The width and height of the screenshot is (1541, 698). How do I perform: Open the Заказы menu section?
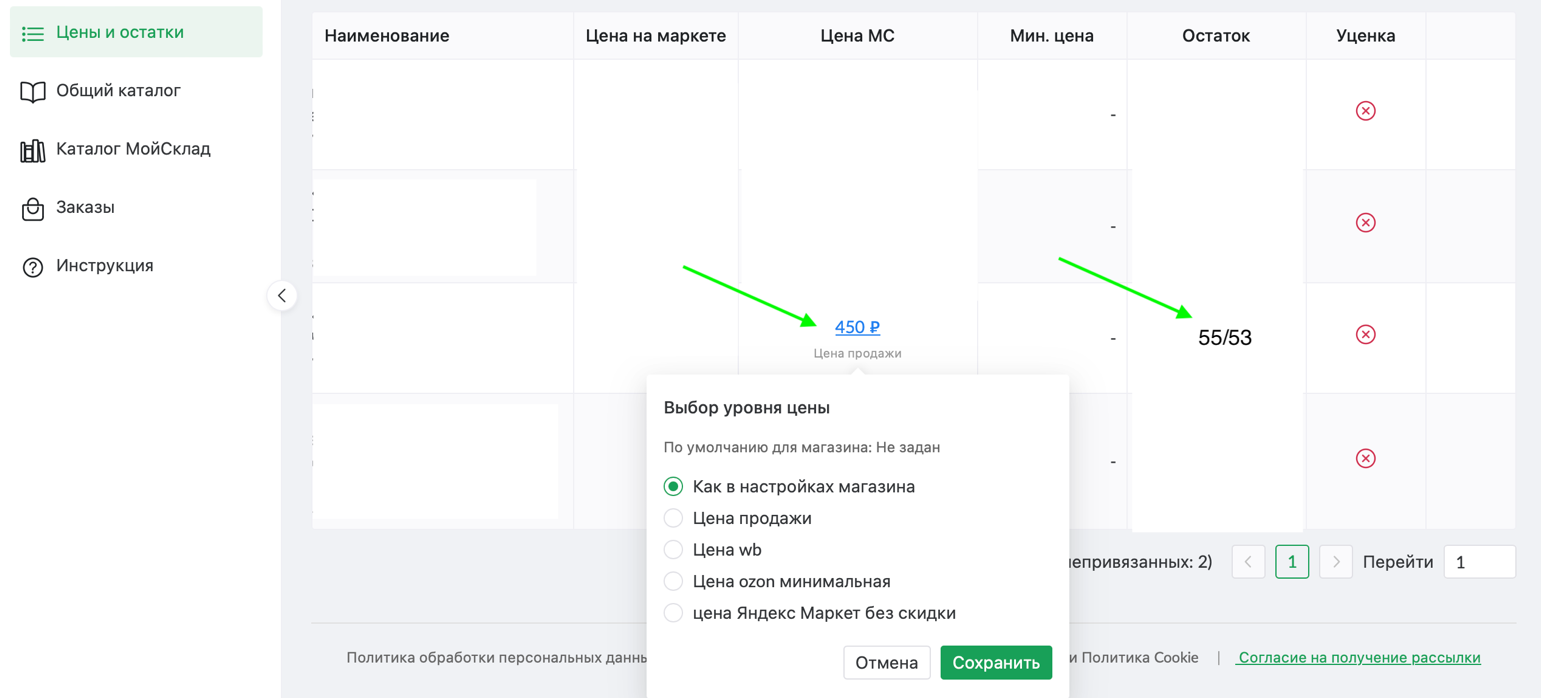pos(85,208)
